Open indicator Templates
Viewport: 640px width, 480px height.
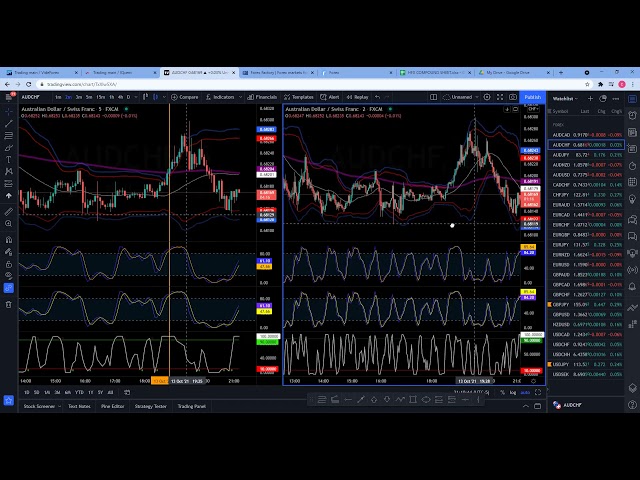[299, 97]
